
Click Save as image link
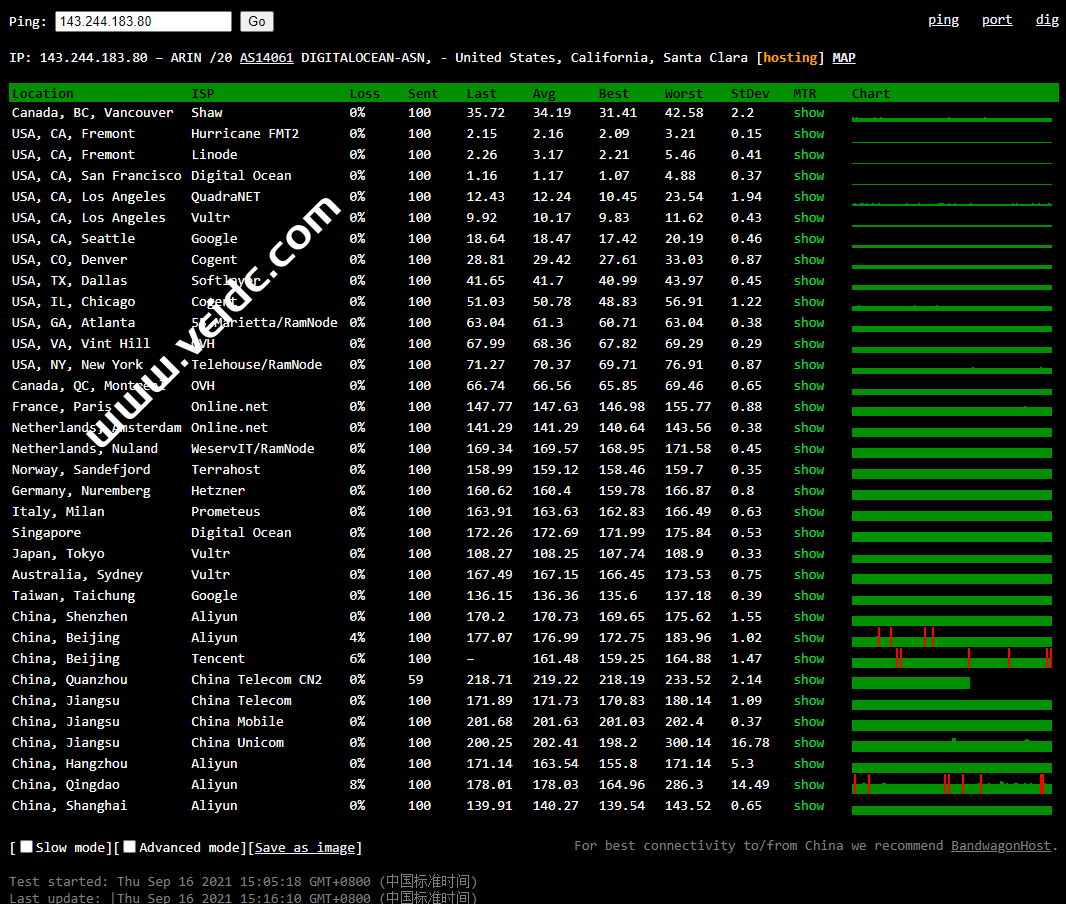(x=305, y=848)
